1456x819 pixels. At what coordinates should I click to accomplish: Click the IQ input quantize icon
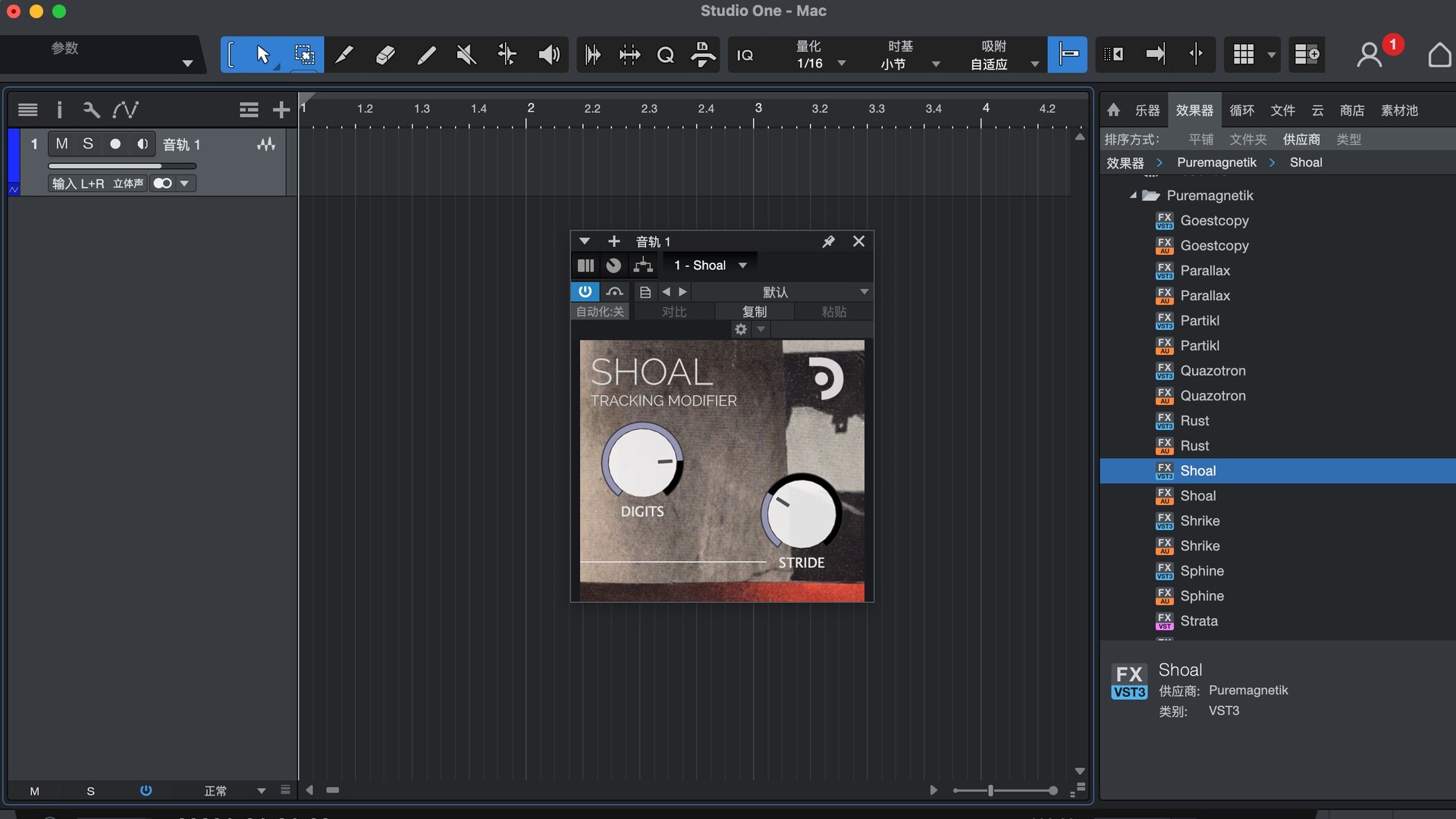pos(745,55)
